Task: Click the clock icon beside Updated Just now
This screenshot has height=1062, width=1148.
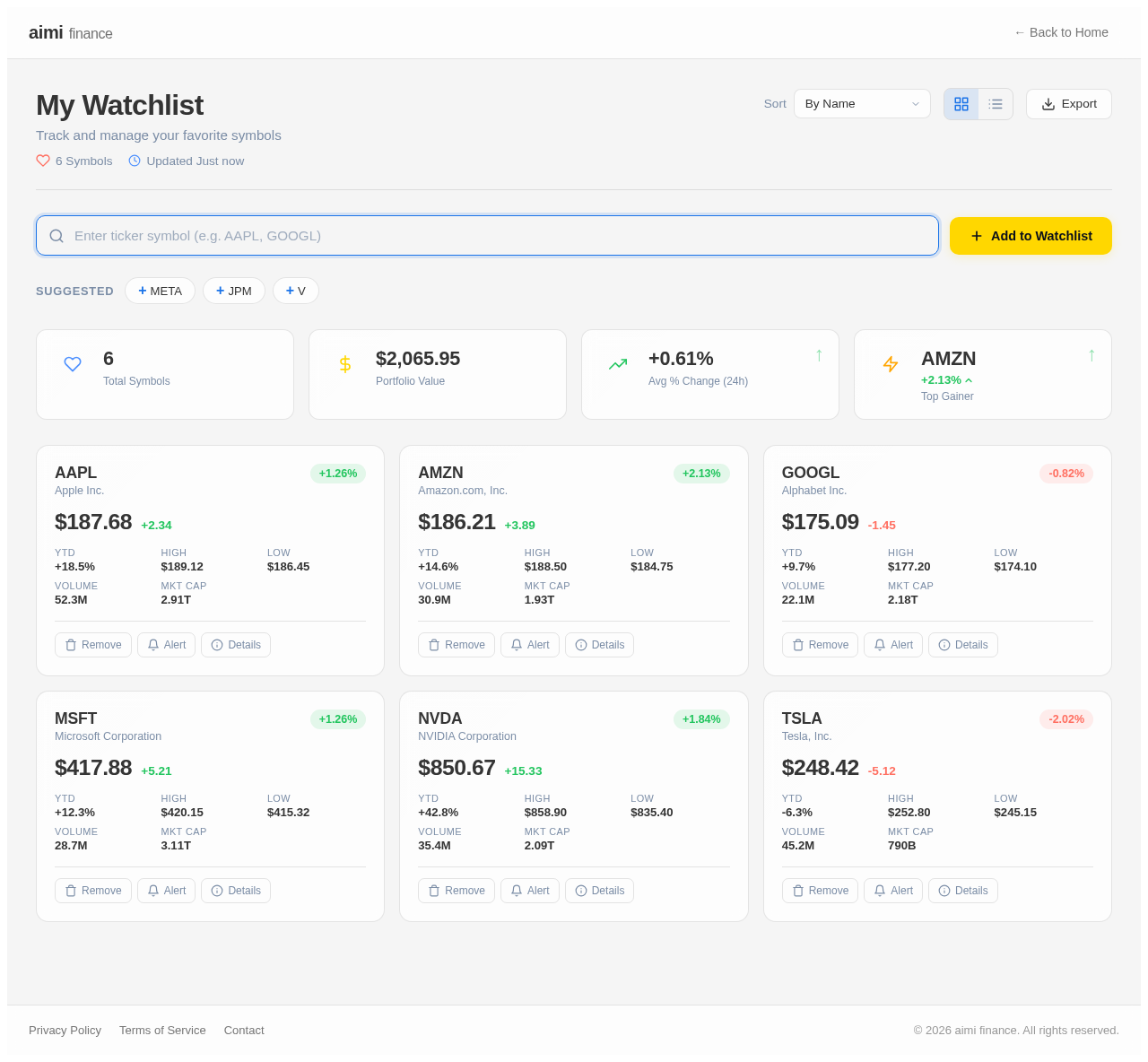Action: 135,161
